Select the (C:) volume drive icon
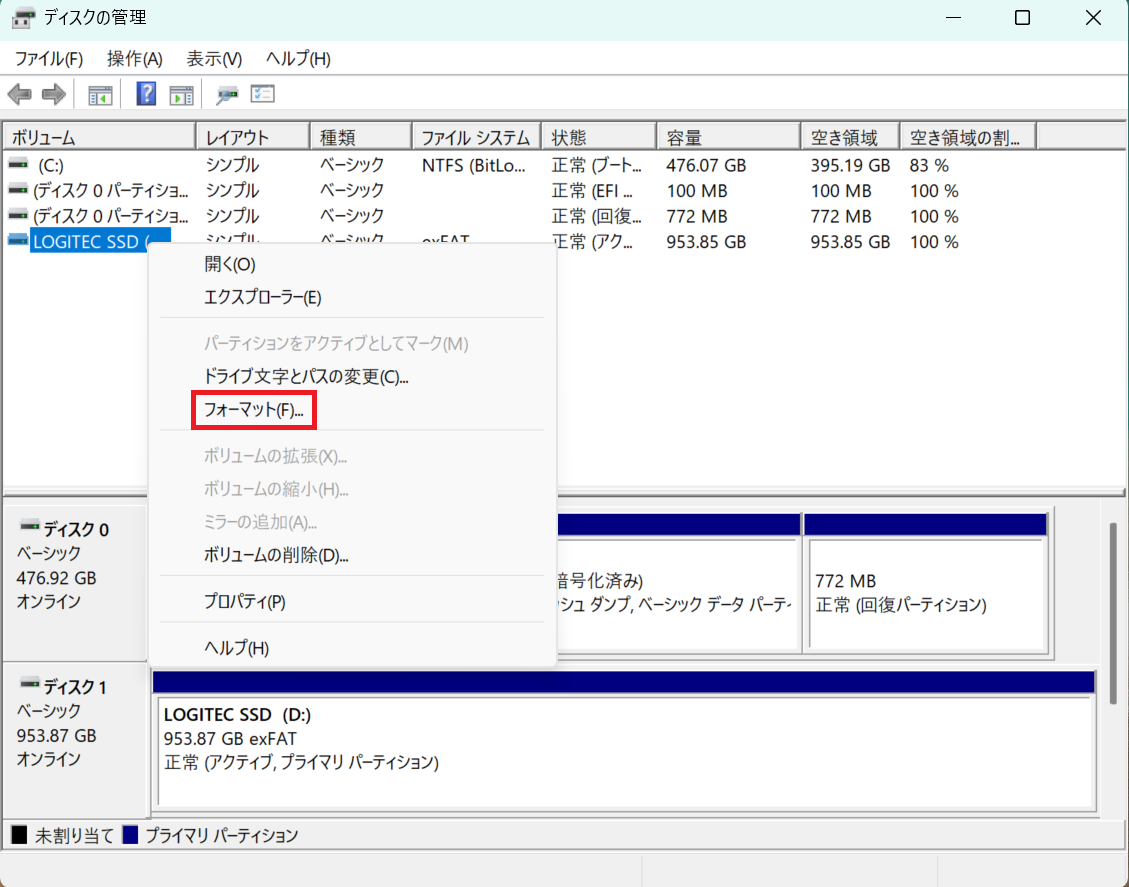The width and height of the screenshot is (1129, 887). (x=18, y=165)
